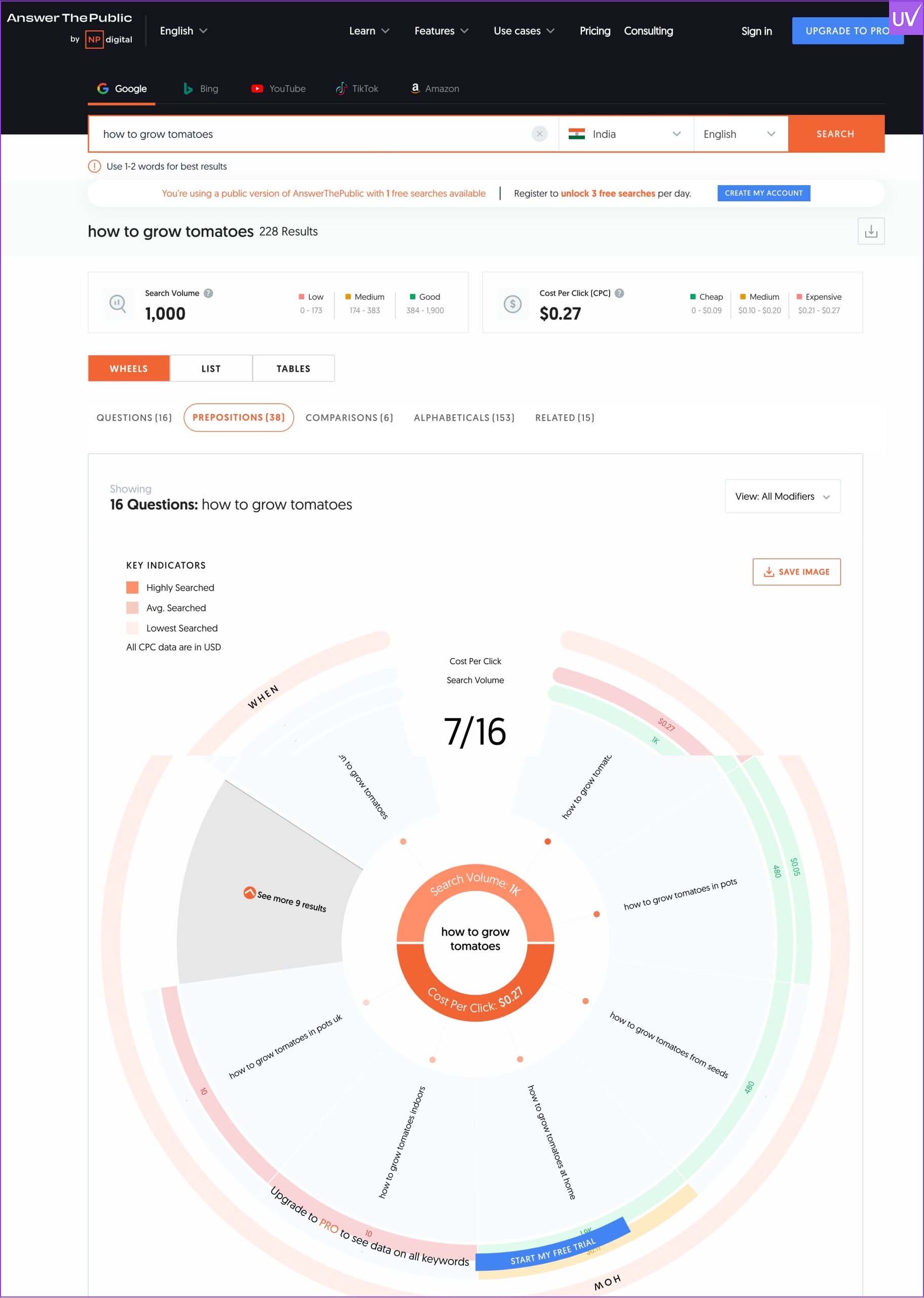The width and height of the screenshot is (924, 1298).
Task: Click the dollar coin CPC icon
Action: tap(512, 304)
